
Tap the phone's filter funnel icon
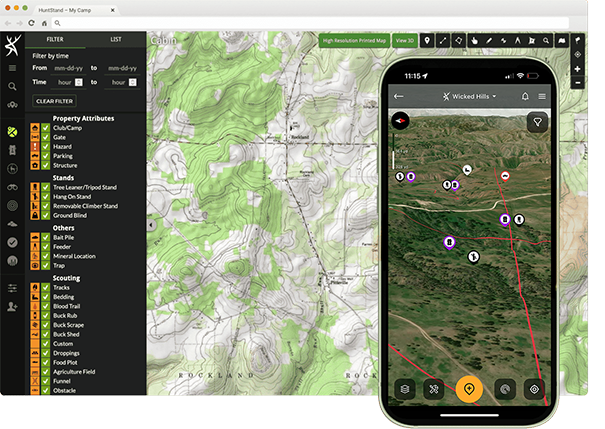click(537, 122)
